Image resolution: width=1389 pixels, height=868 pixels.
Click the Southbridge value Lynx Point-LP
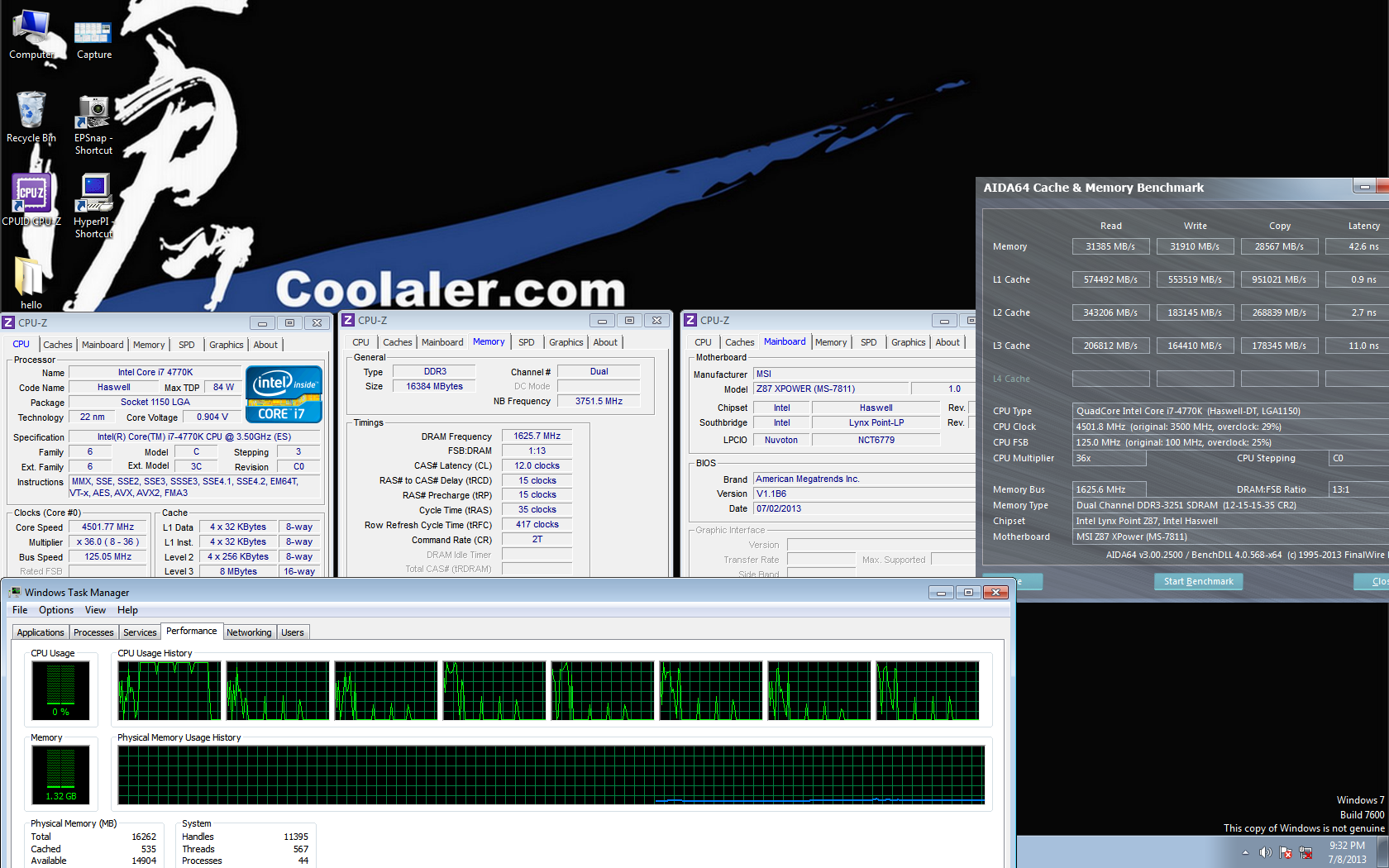(x=876, y=422)
